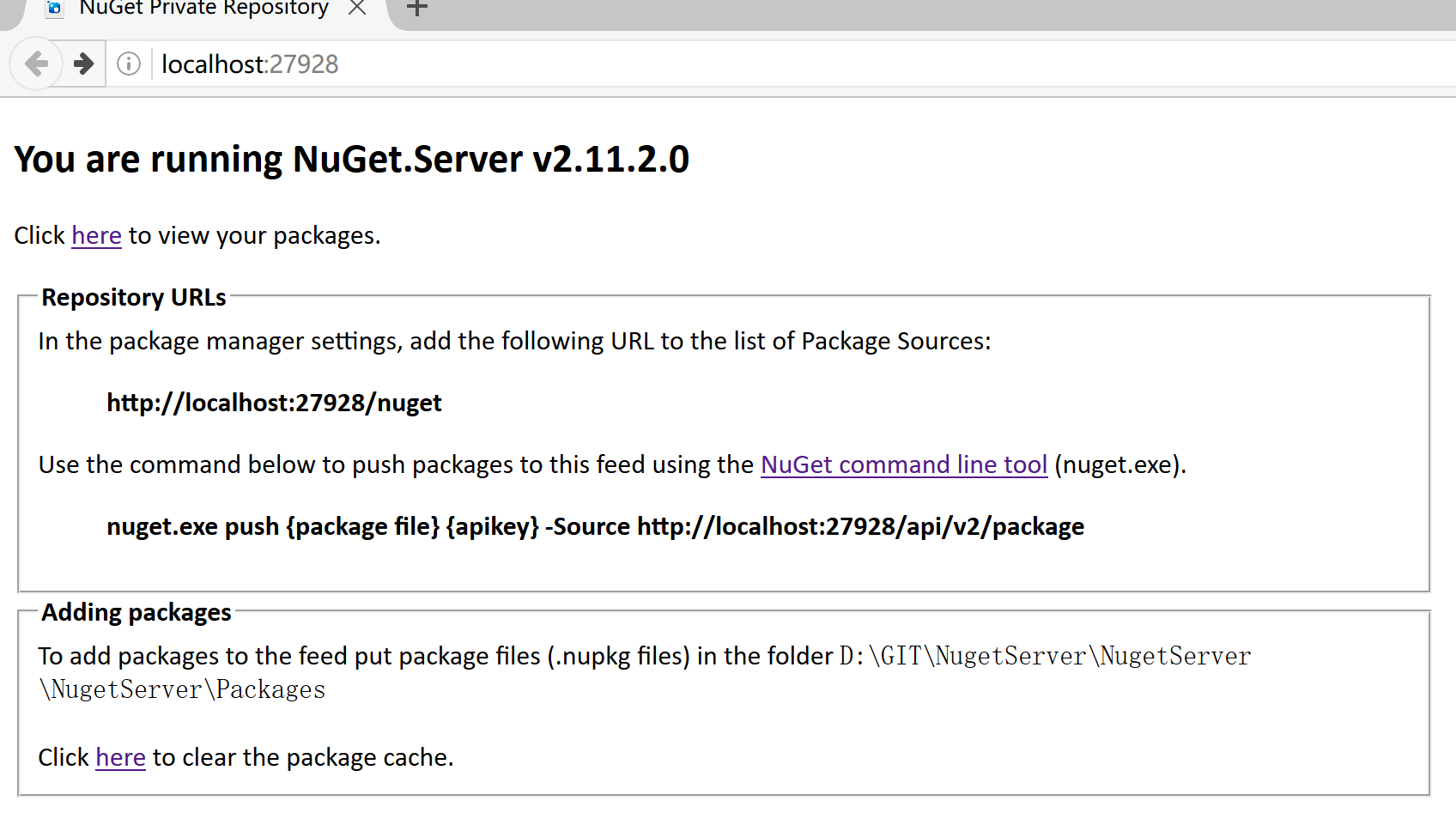Screen dimensions: 1456x825
Task: Click the Adding packages section title
Action: pyautogui.click(x=136, y=612)
